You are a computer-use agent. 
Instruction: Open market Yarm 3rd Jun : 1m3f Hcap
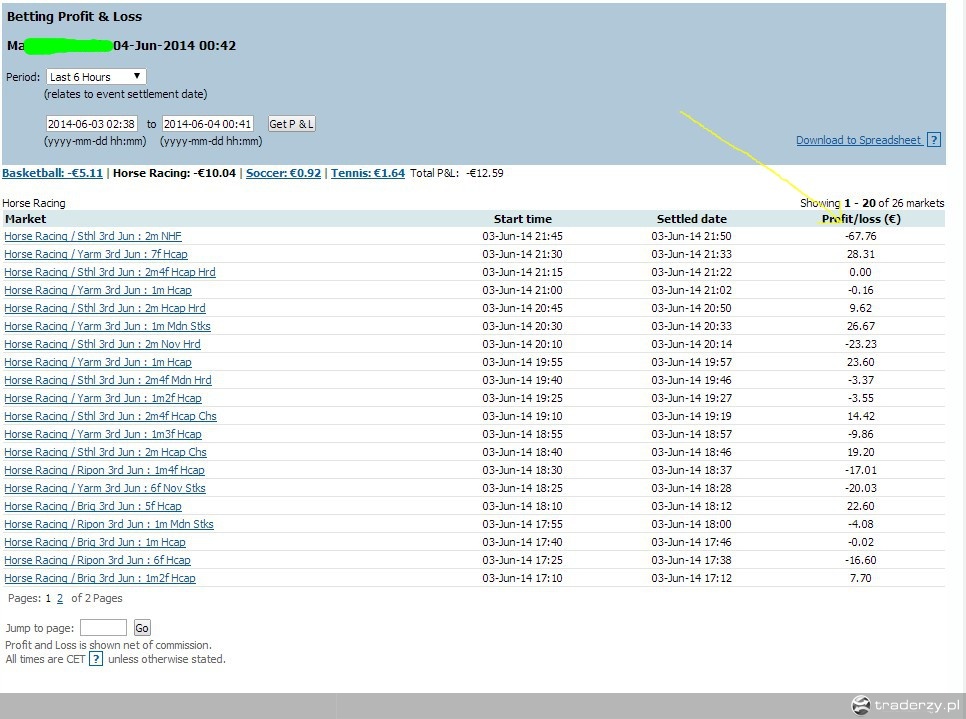coord(103,434)
